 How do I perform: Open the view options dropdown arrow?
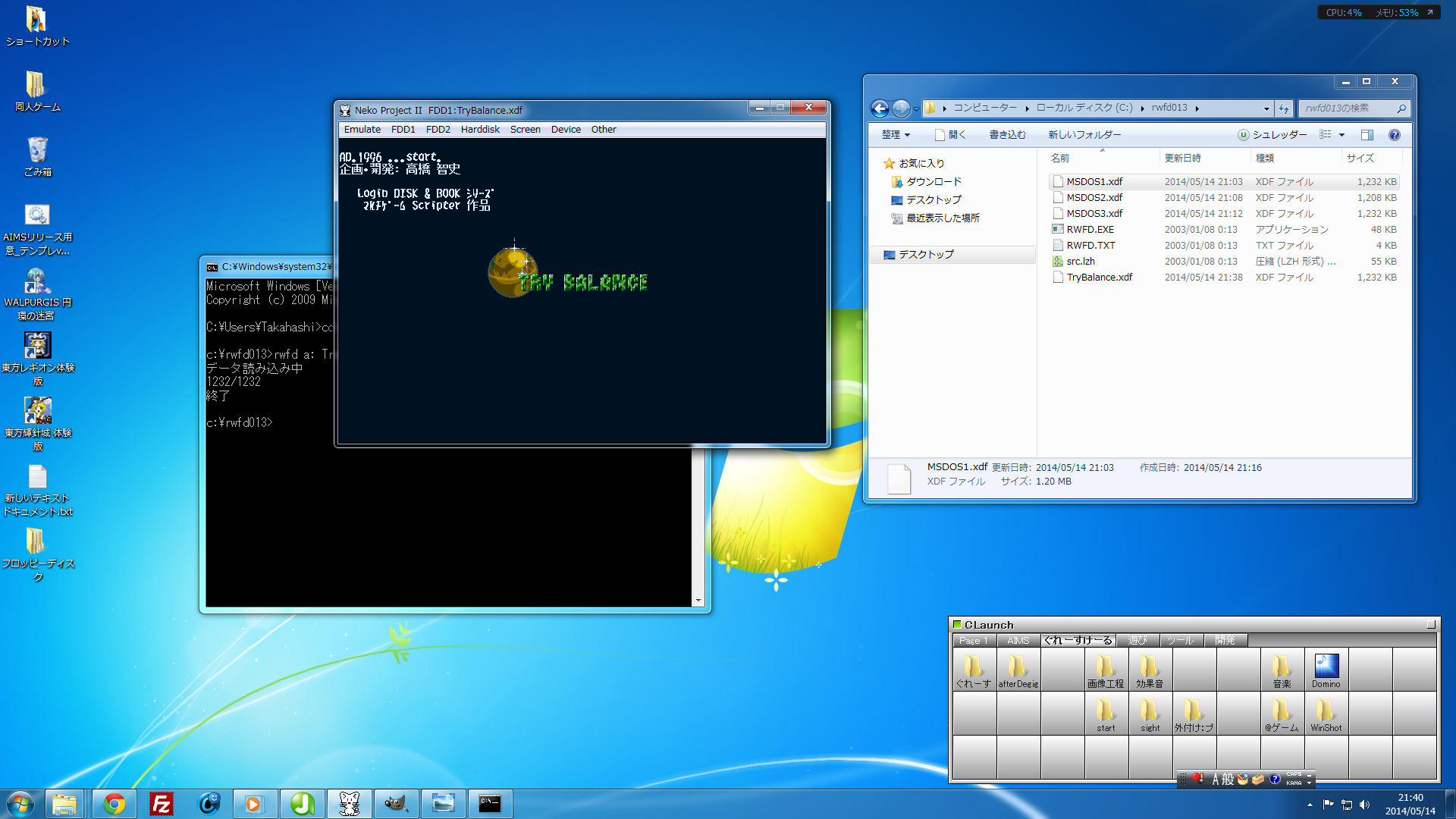pyautogui.click(x=1341, y=135)
